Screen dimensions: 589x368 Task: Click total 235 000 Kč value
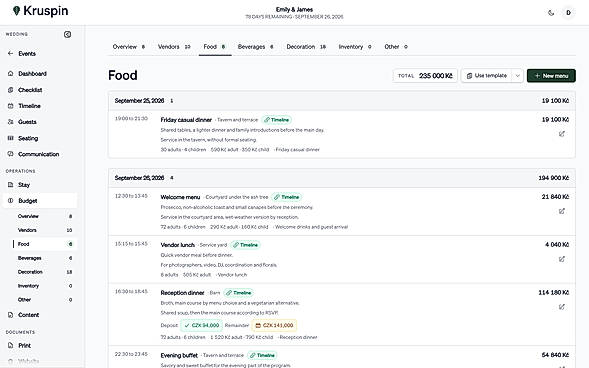point(436,76)
